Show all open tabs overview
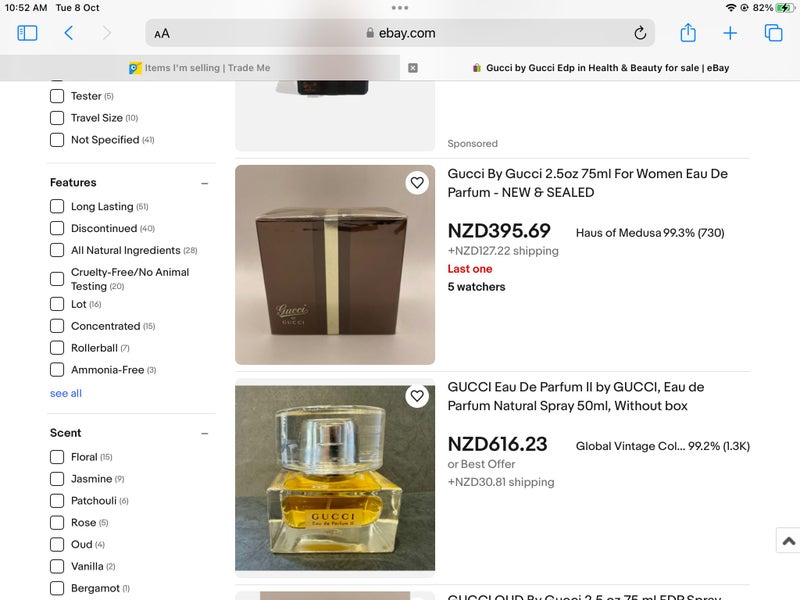Screen dimensions: 800x600 click(x=773, y=33)
